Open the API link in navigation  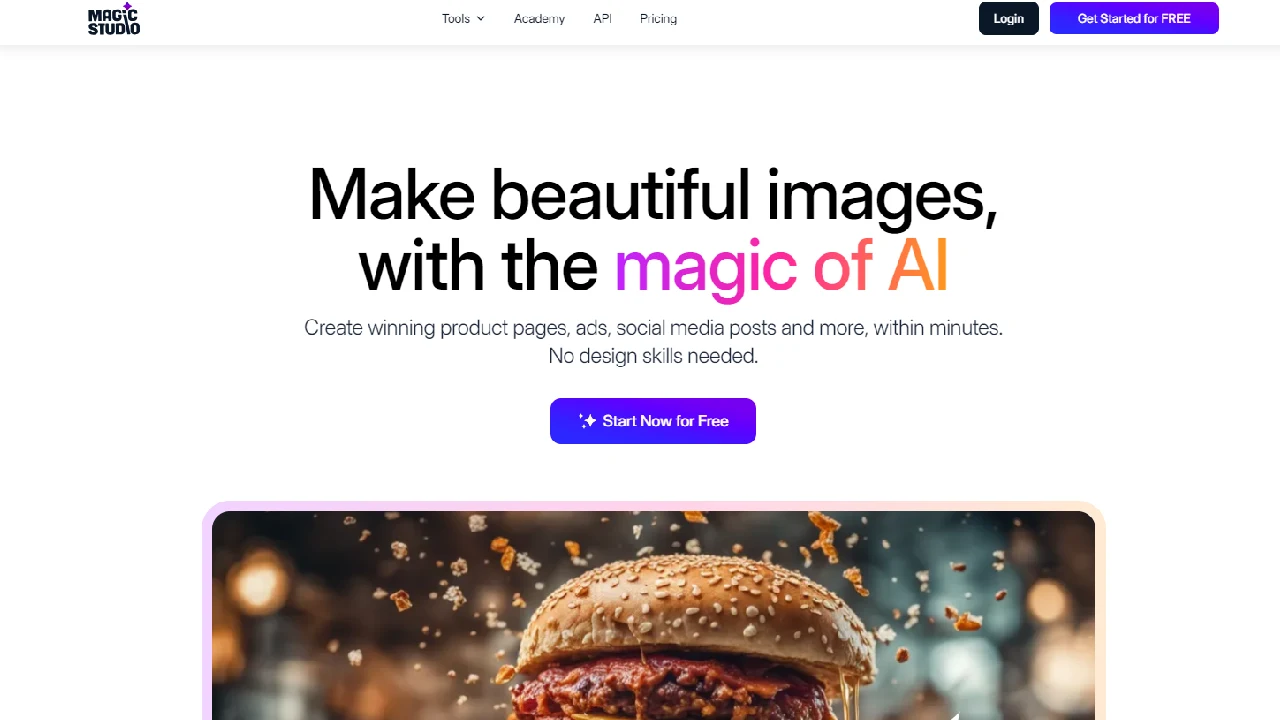[602, 19]
